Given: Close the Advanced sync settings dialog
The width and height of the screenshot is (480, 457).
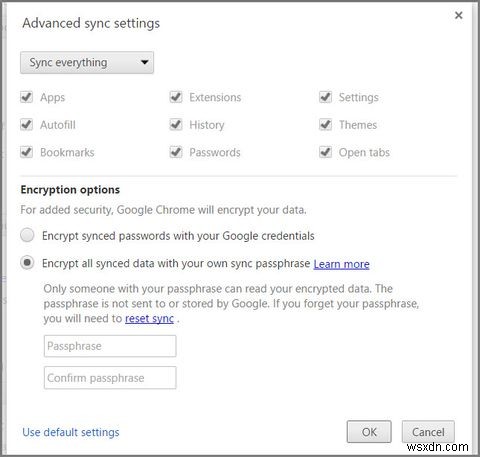Looking at the screenshot, I should (458, 15).
